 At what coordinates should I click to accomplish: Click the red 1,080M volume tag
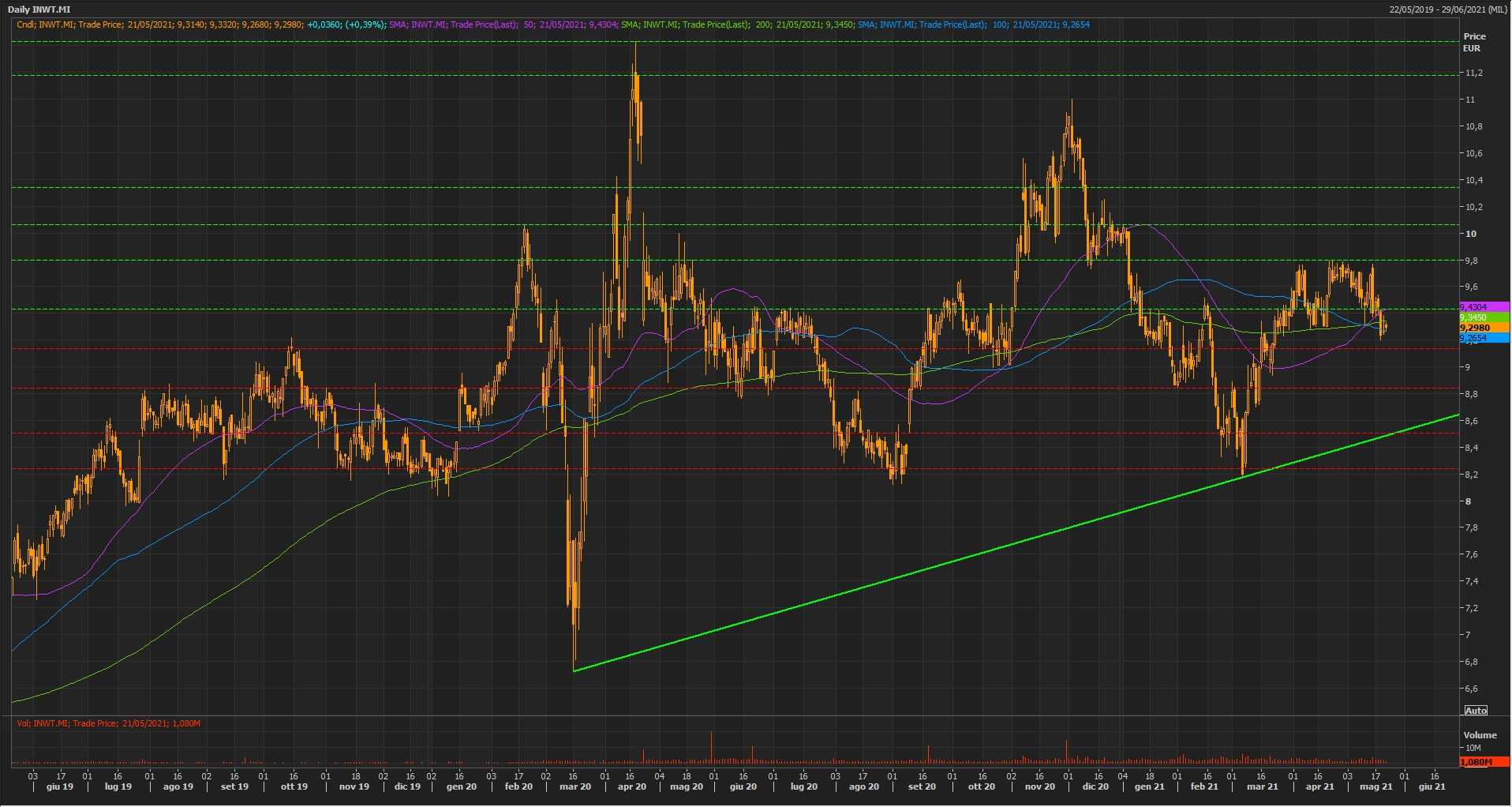[x=1482, y=762]
